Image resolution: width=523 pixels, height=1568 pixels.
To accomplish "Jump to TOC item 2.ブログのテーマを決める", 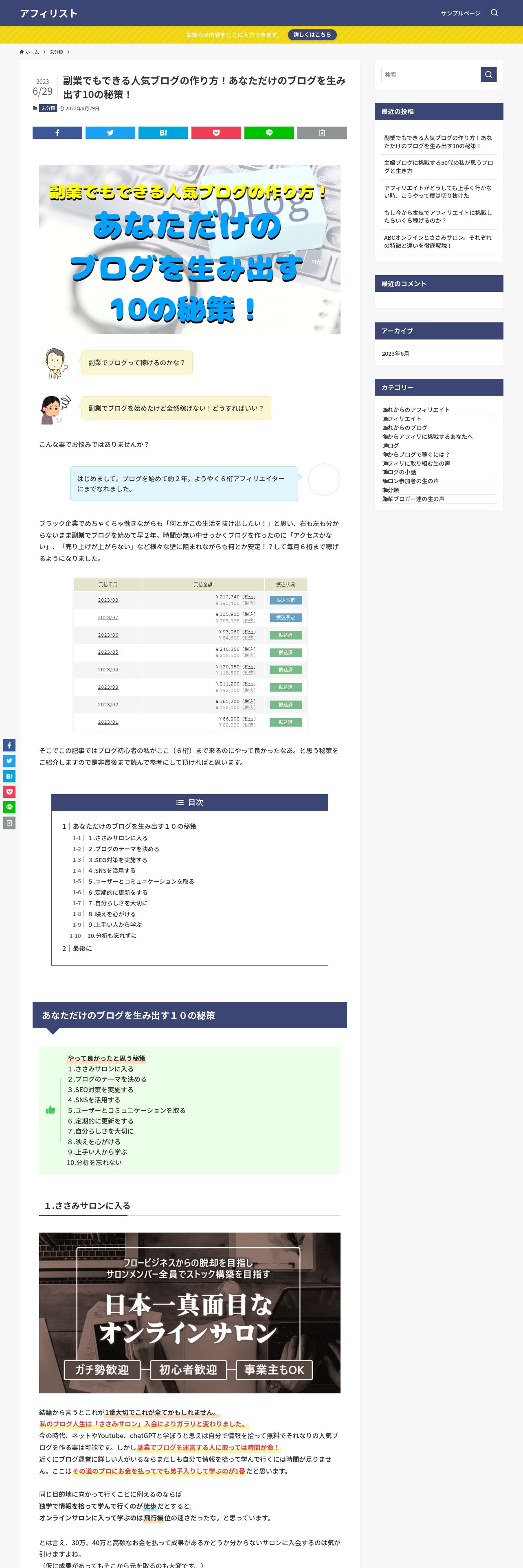I will [123, 849].
